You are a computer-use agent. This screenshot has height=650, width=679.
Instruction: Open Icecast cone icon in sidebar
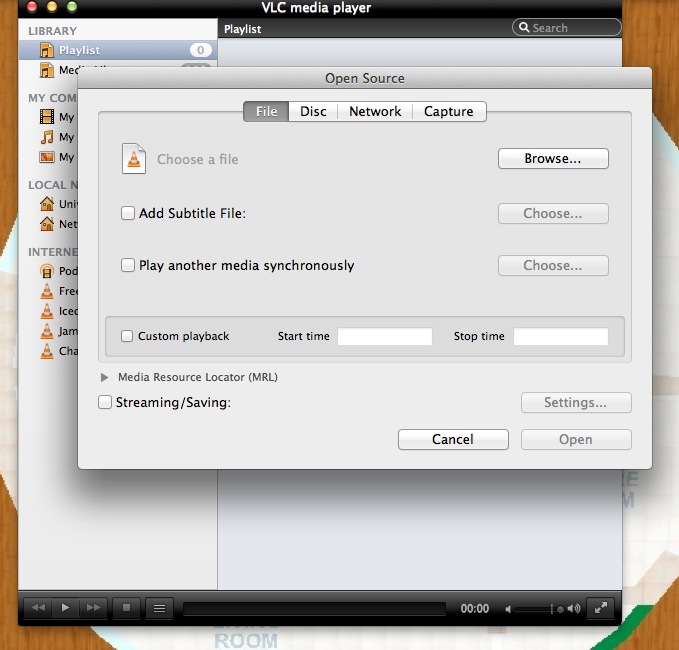coord(47,311)
